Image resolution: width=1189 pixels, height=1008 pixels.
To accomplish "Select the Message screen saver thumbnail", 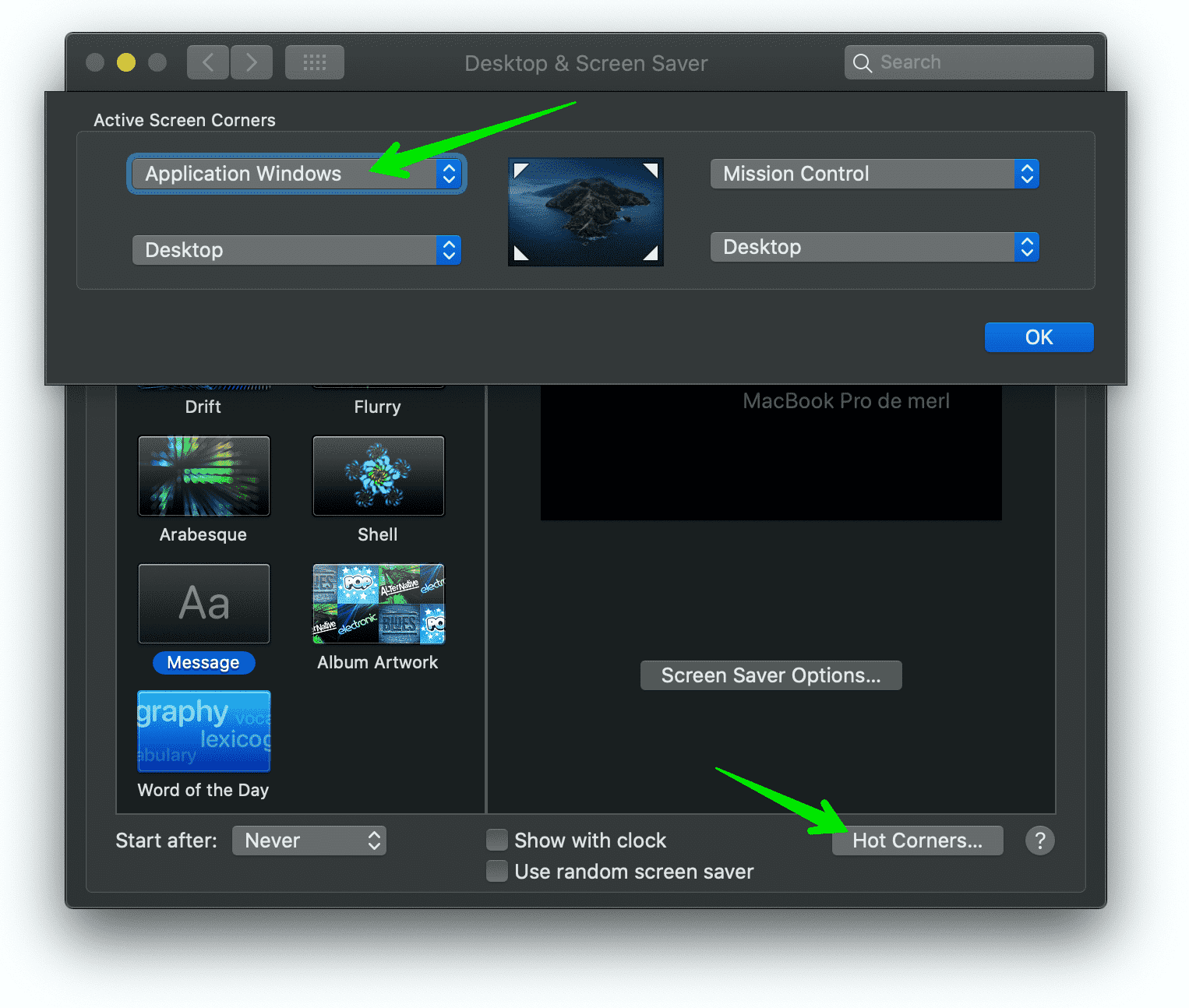I will pos(204,604).
